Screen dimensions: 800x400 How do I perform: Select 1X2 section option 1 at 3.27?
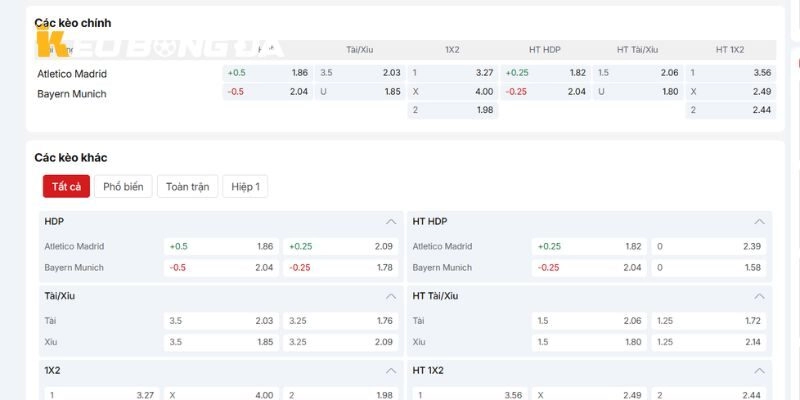coord(102,394)
